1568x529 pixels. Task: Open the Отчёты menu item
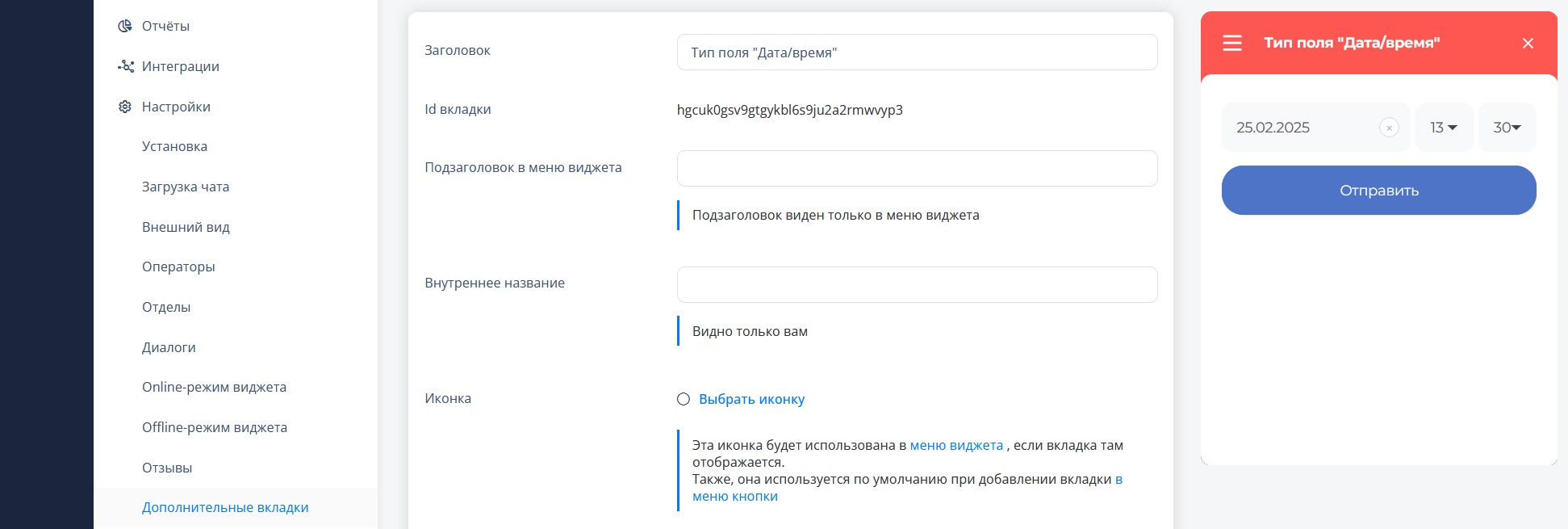click(x=165, y=26)
